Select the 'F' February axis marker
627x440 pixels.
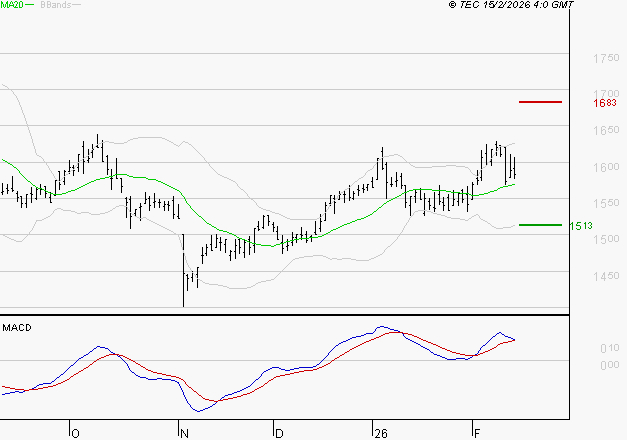tap(477, 433)
